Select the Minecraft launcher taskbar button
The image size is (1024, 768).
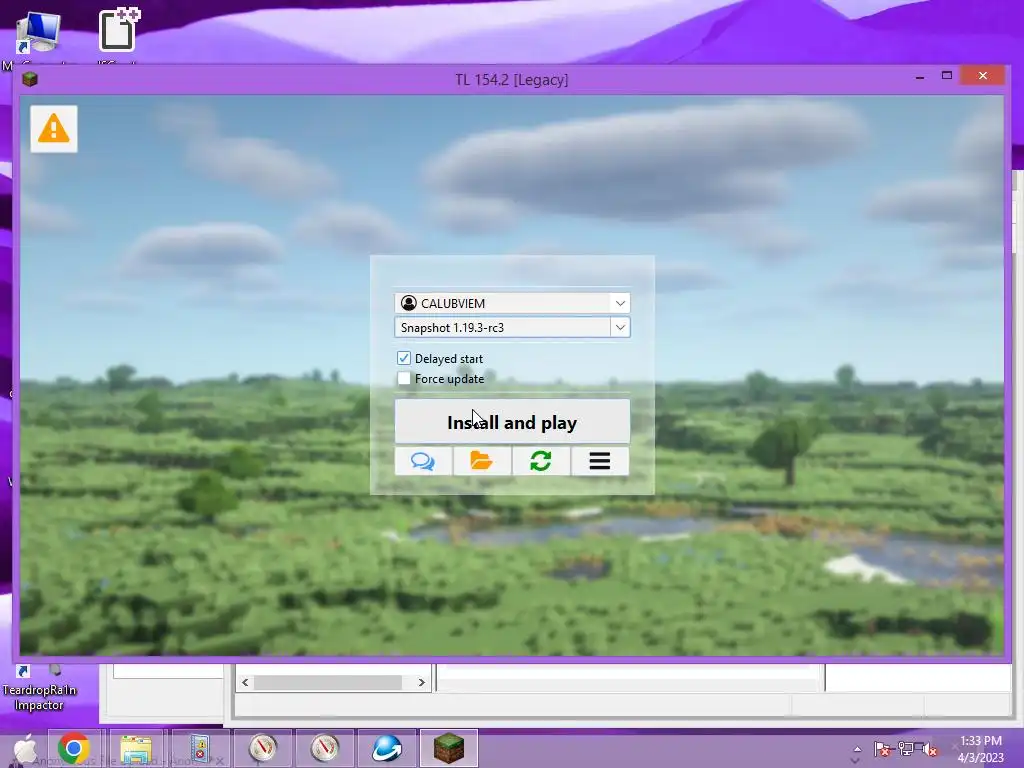[x=449, y=748]
